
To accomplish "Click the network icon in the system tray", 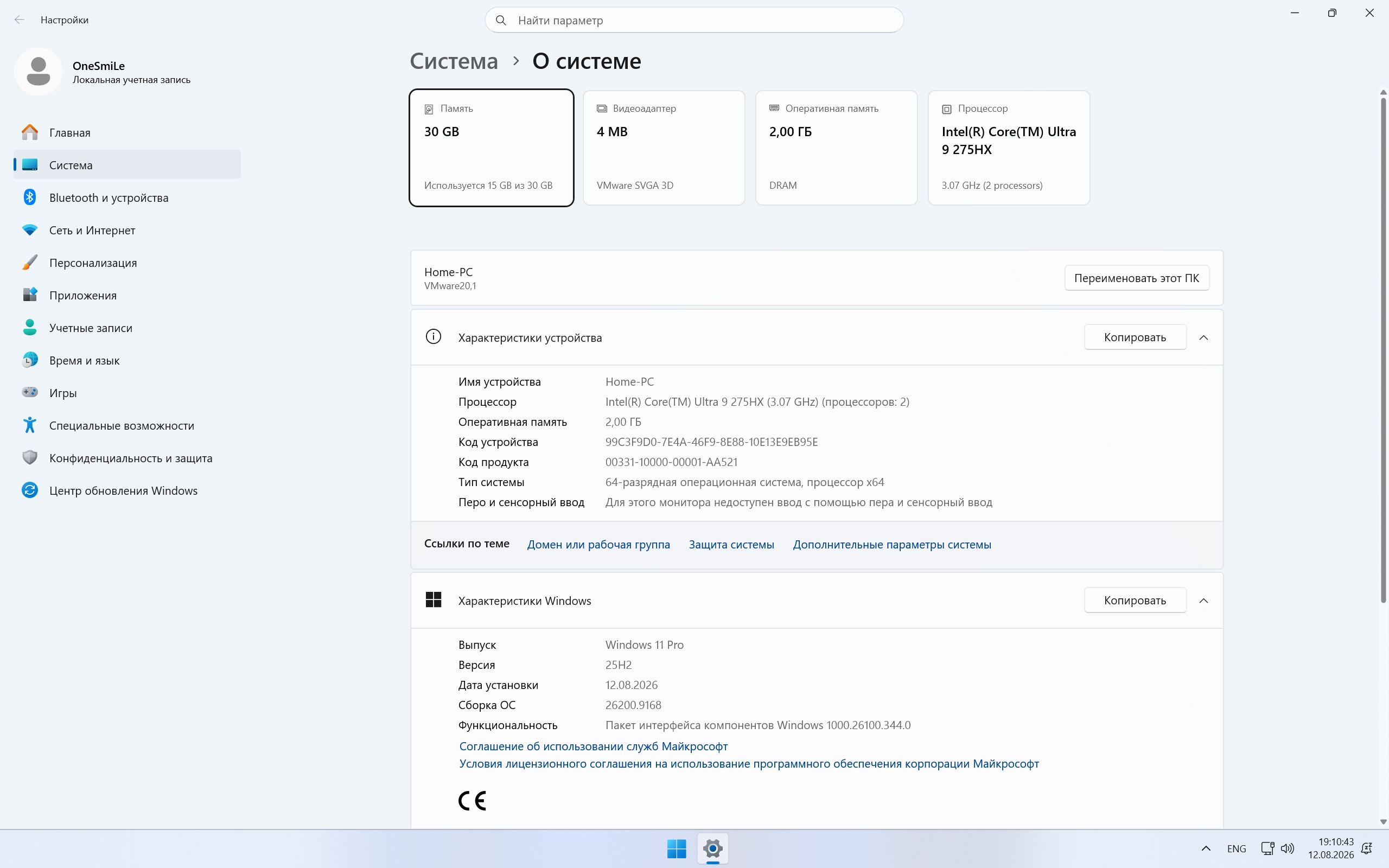I will pyautogui.click(x=1267, y=848).
